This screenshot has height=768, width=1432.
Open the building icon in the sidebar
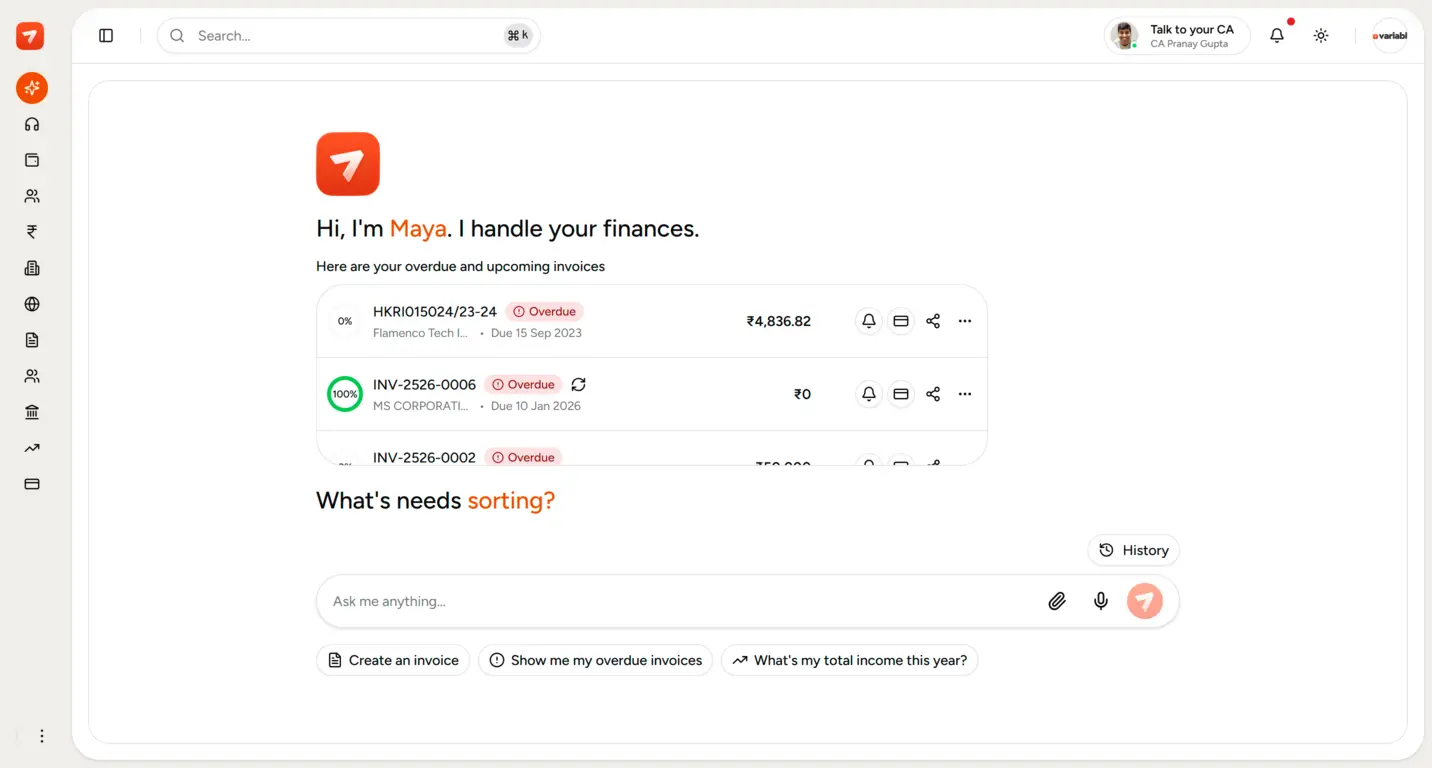[x=32, y=268]
